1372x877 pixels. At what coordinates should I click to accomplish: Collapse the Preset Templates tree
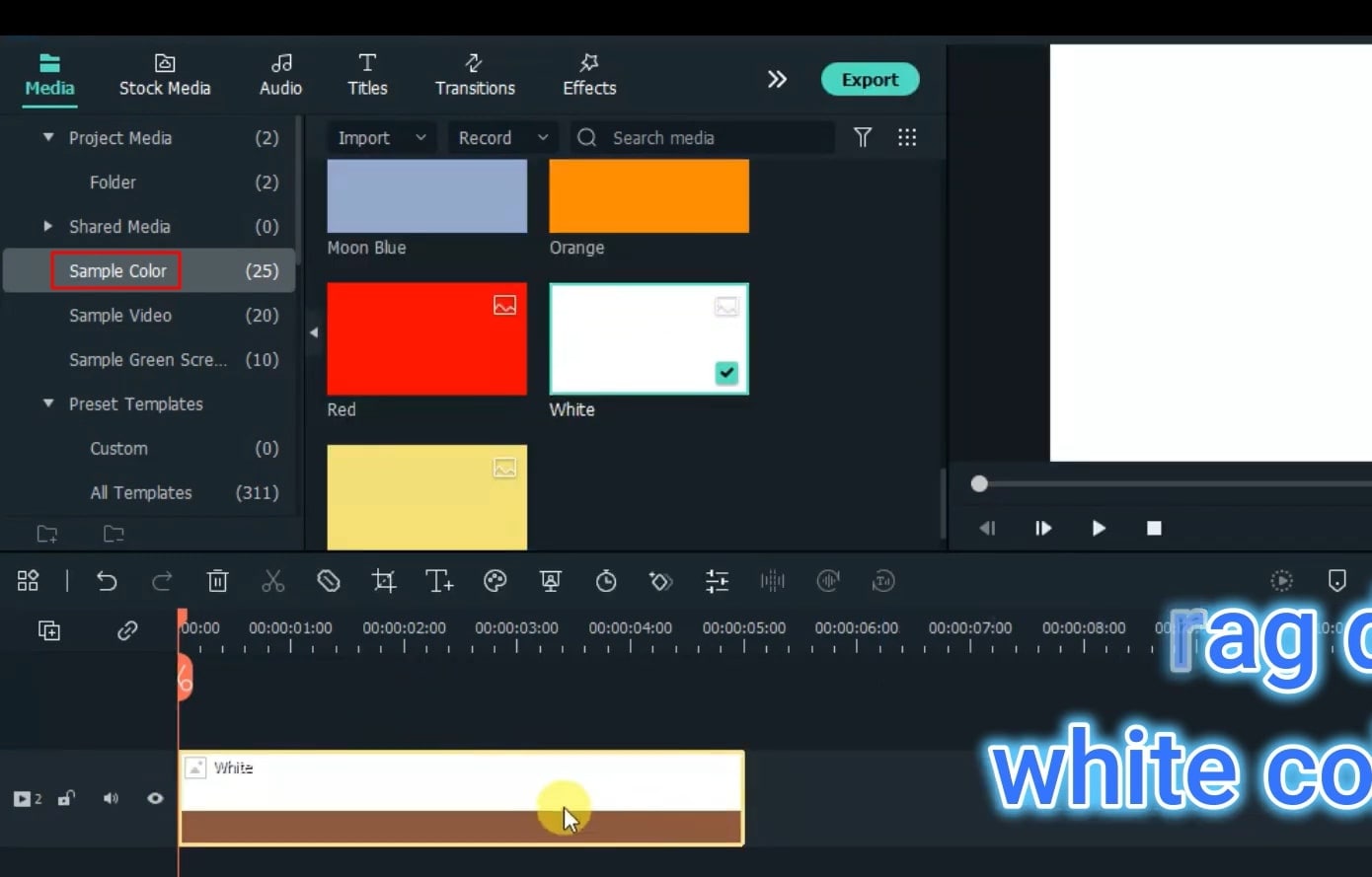tap(47, 403)
